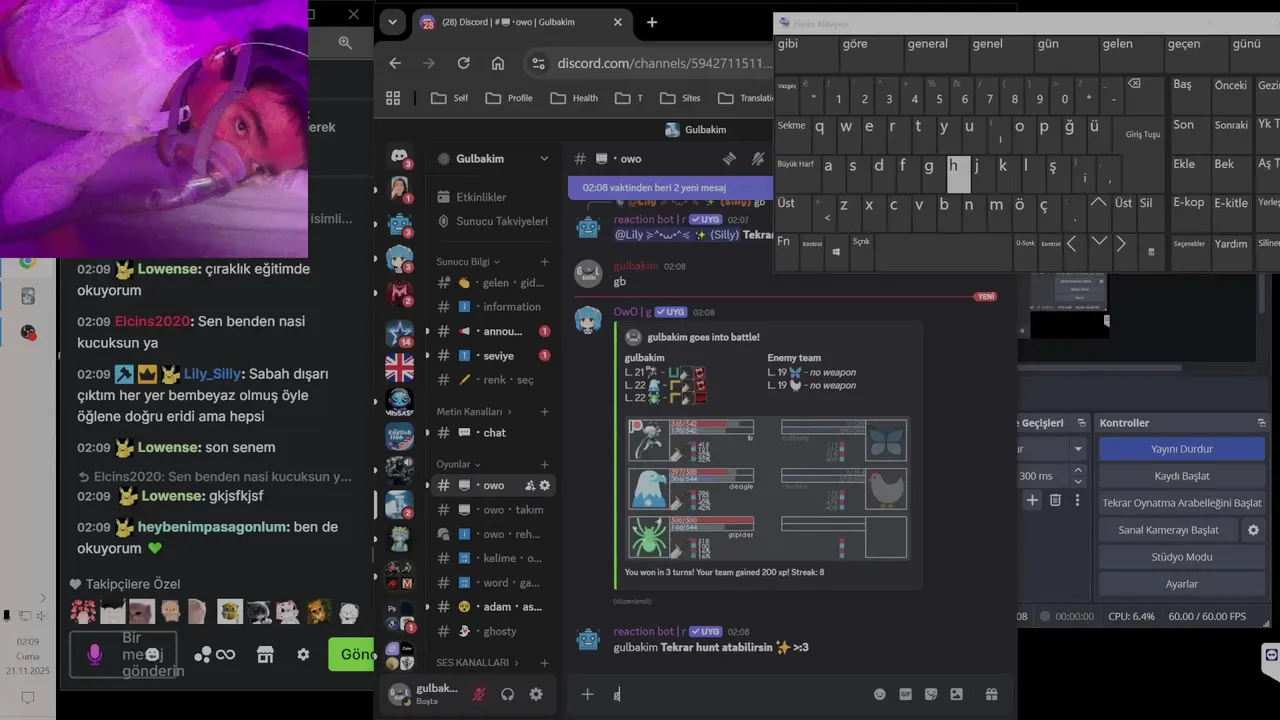Toggle Discord headphones deafen icon
Image resolution: width=1280 pixels, height=720 pixels.
(x=508, y=694)
